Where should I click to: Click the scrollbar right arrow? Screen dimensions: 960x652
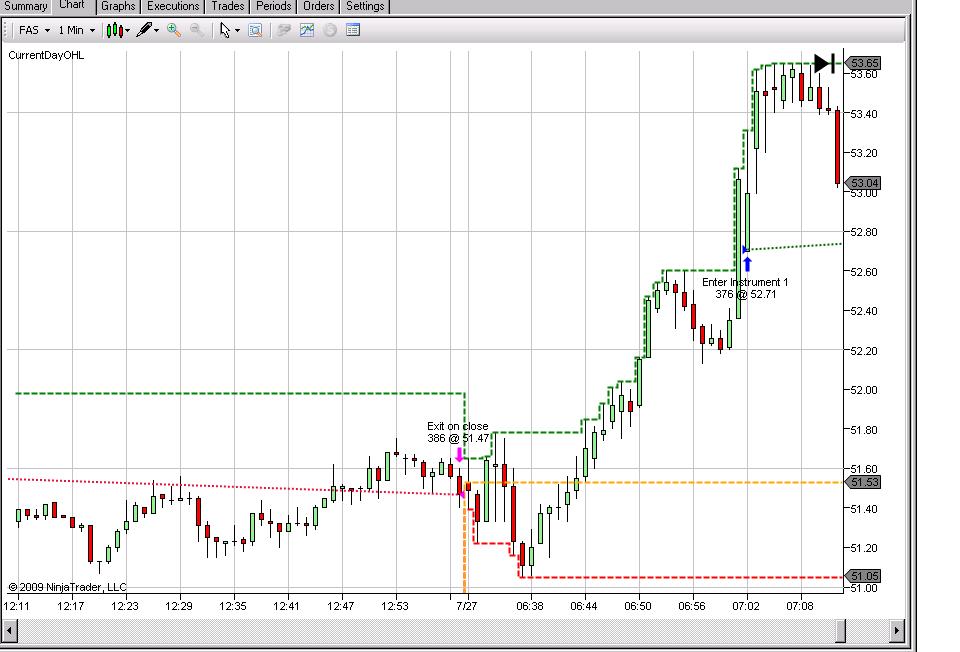897,631
